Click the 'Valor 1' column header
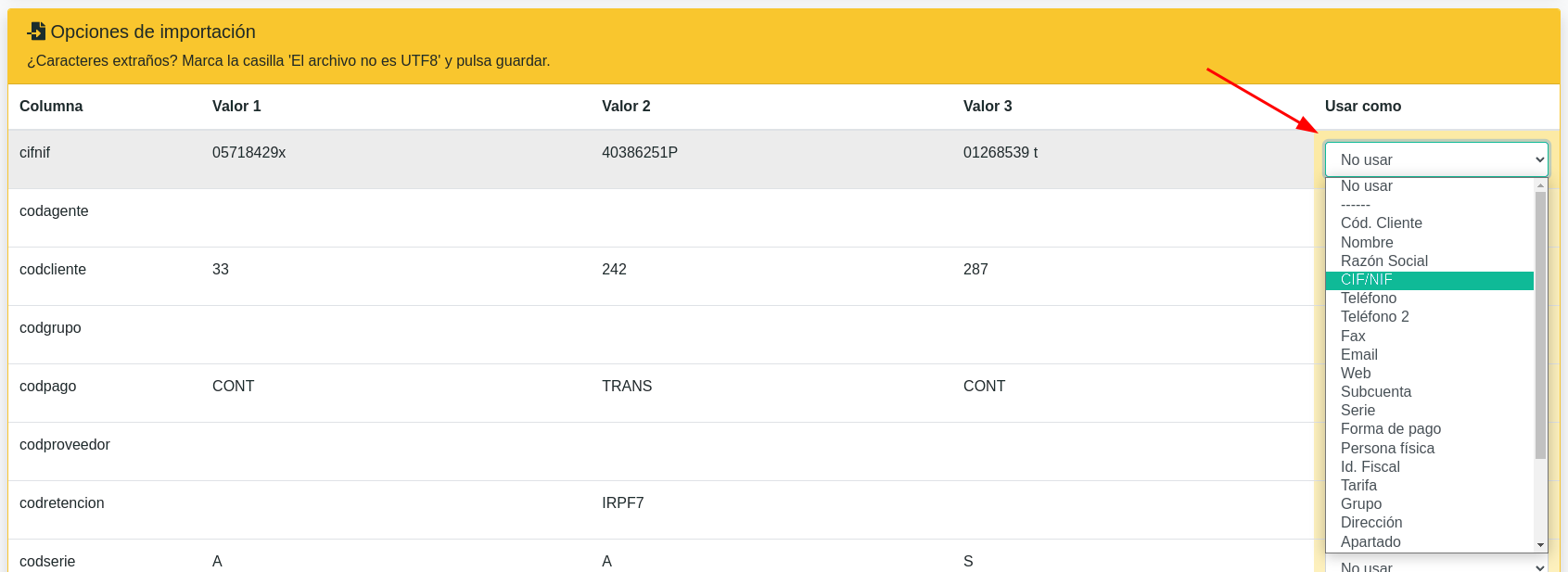Screen dimensions: 1568x572 point(236,107)
